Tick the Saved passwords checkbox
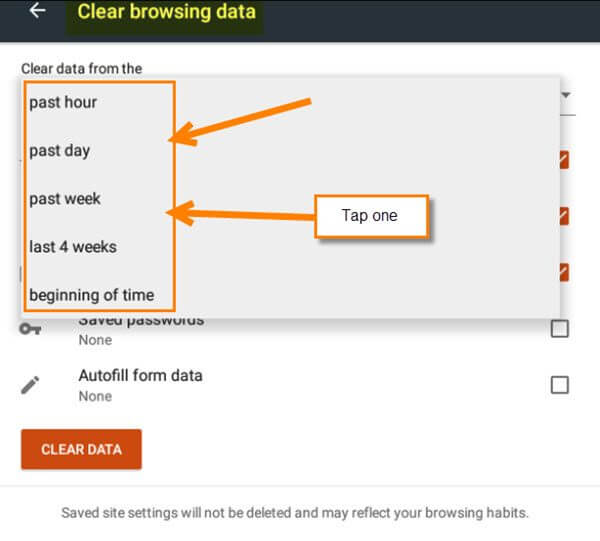The width and height of the screenshot is (600, 541). click(x=559, y=329)
